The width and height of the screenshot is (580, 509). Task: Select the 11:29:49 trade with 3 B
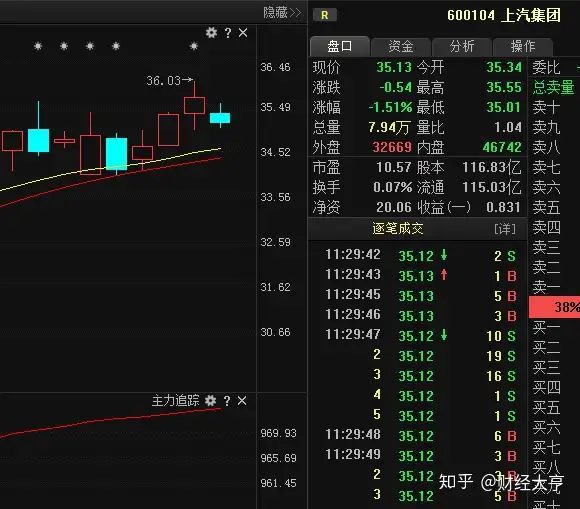coord(417,456)
